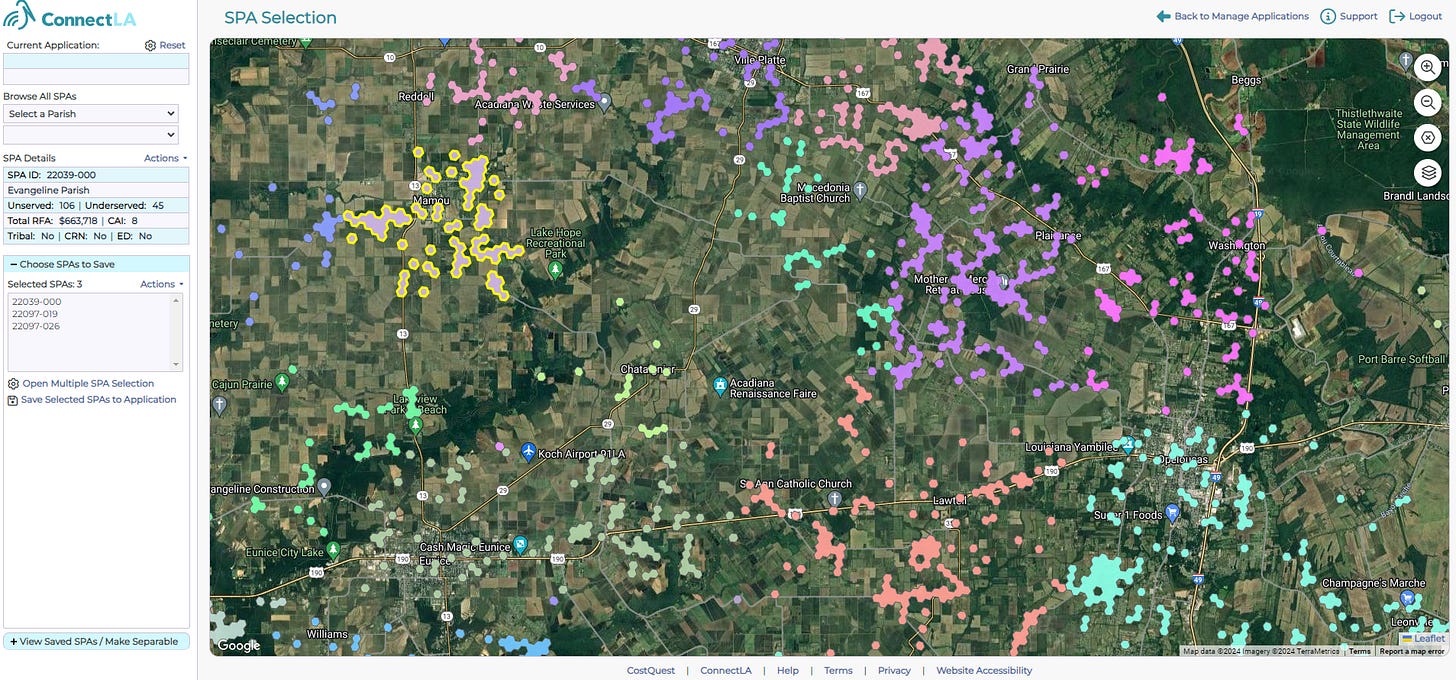
Task: Click the Acadiana Waste Services map pin
Action: coord(604,103)
